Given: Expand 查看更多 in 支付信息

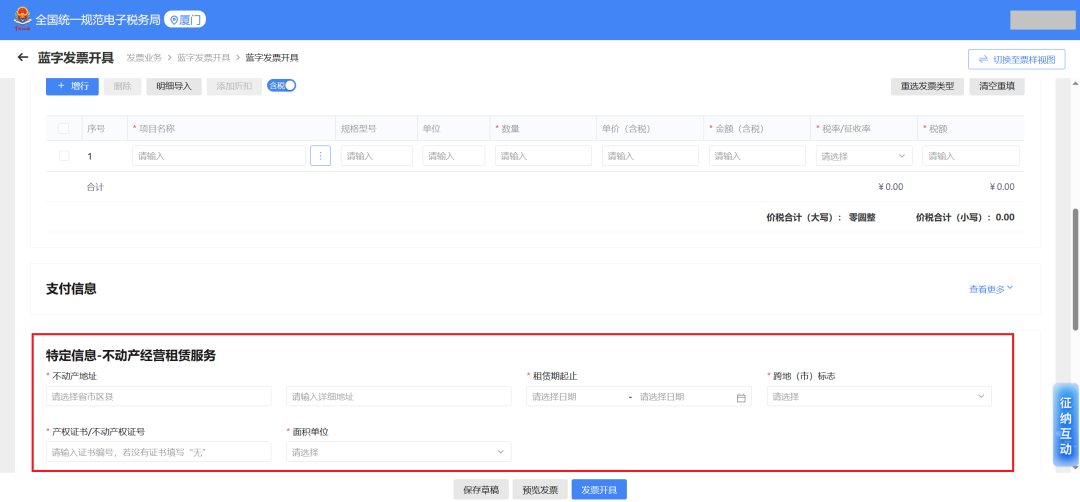Looking at the screenshot, I should tap(991, 289).
